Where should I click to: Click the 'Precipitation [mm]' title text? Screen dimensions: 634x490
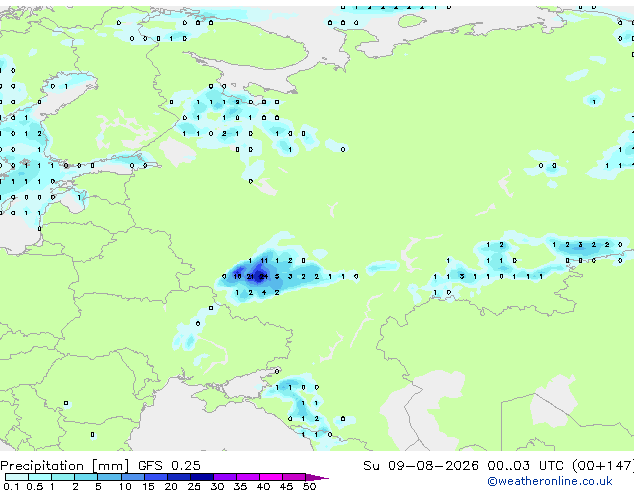pyautogui.click(x=65, y=466)
